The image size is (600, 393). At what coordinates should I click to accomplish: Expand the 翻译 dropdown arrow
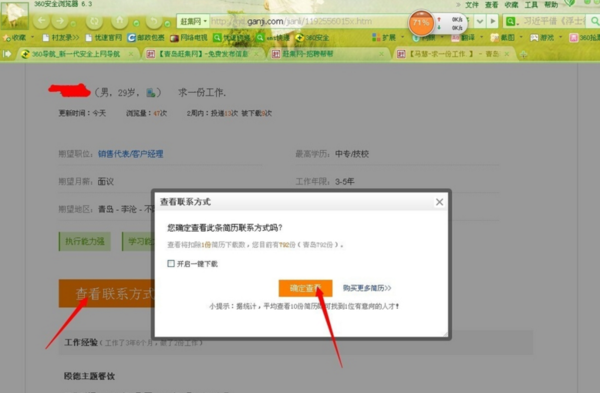pos(482,38)
